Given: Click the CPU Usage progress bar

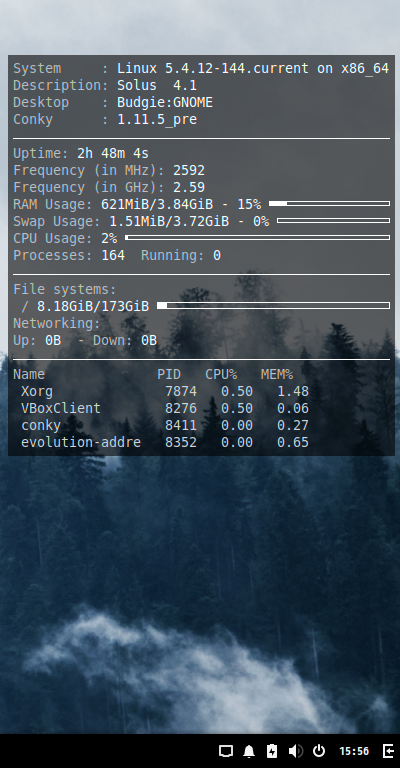Looking at the screenshot, I should pos(258,238).
